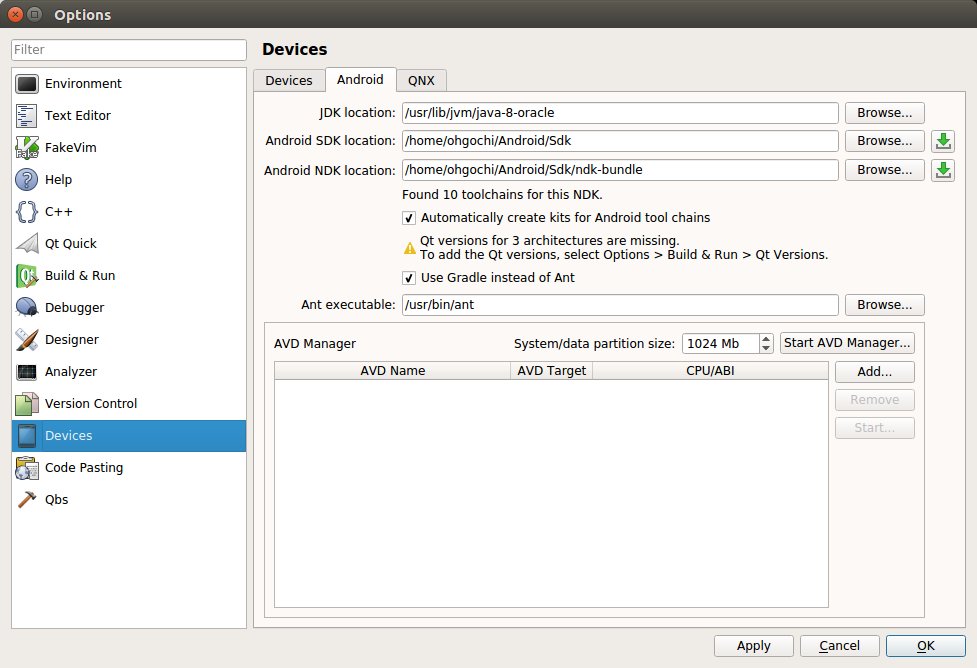
Task: Select the Version Control label in list
Action: click(x=91, y=404)
